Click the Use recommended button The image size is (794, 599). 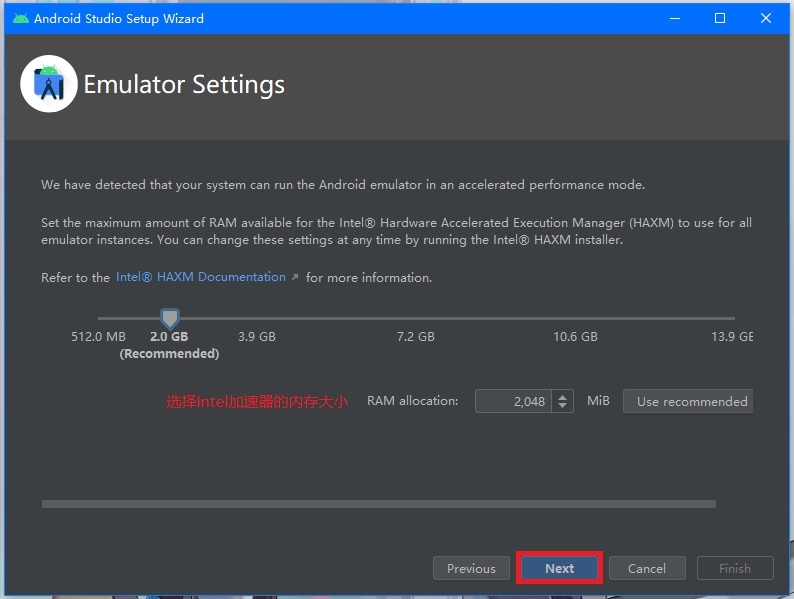coord(688,401)
